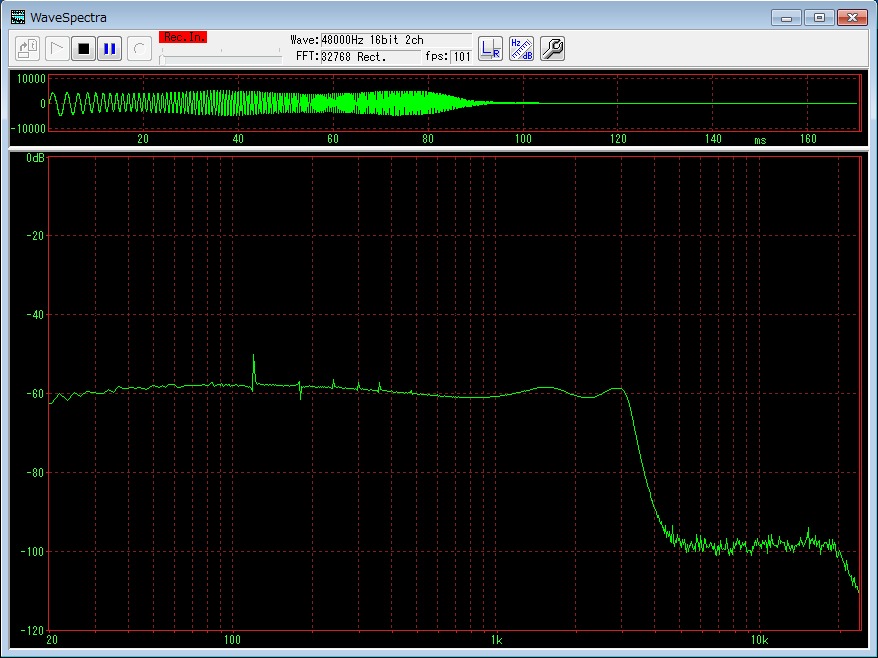Click the fps value box
878x658 pixels.
(x=461, y=57)
